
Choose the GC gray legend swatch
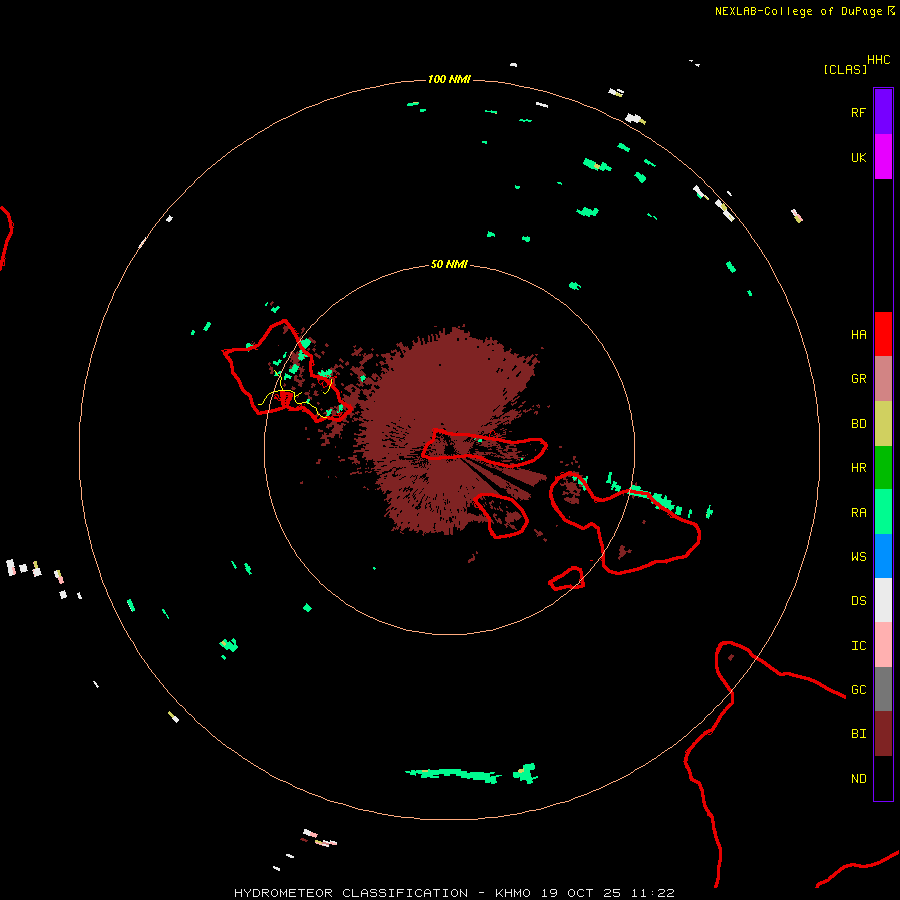click(x=883, y=689)
